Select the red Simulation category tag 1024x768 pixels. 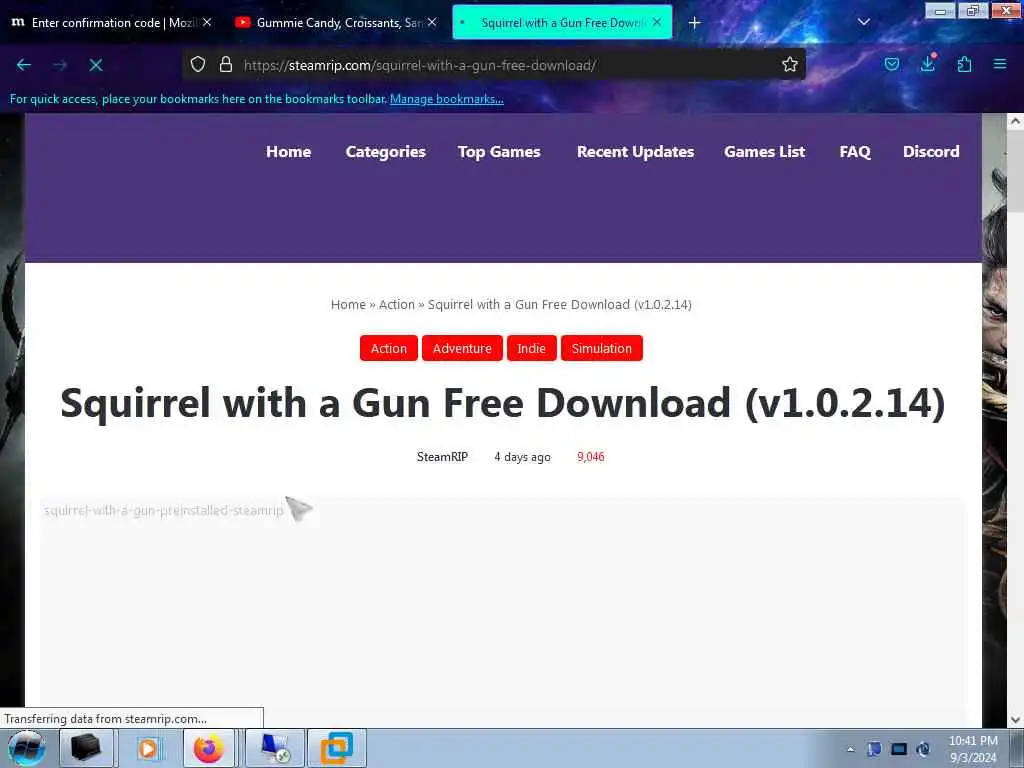point(601,348)
